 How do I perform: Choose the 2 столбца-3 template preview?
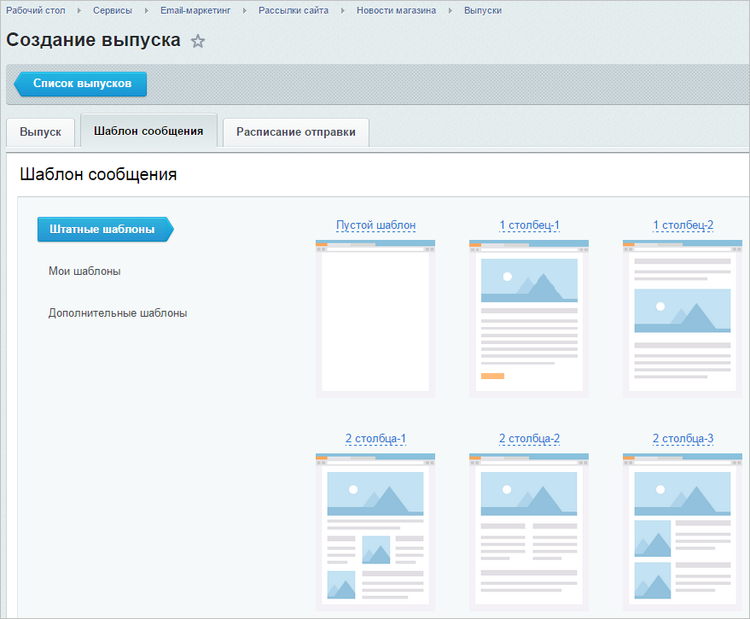point(683,532)
